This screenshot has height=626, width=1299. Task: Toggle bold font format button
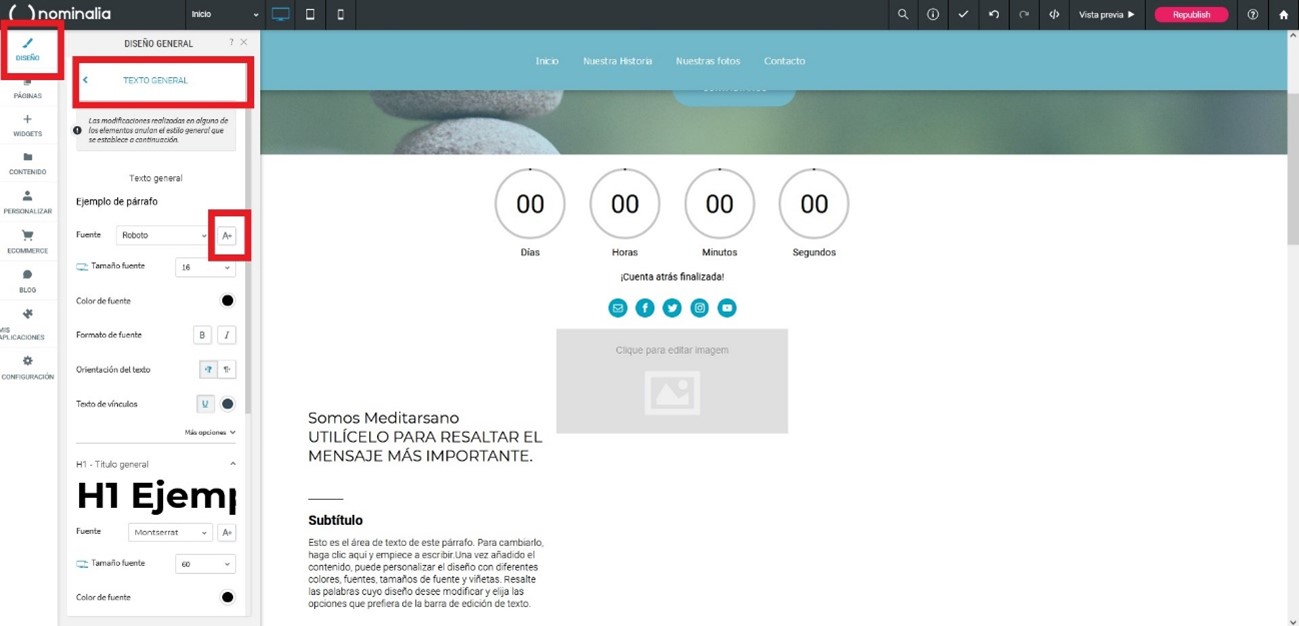click(202, 335)
